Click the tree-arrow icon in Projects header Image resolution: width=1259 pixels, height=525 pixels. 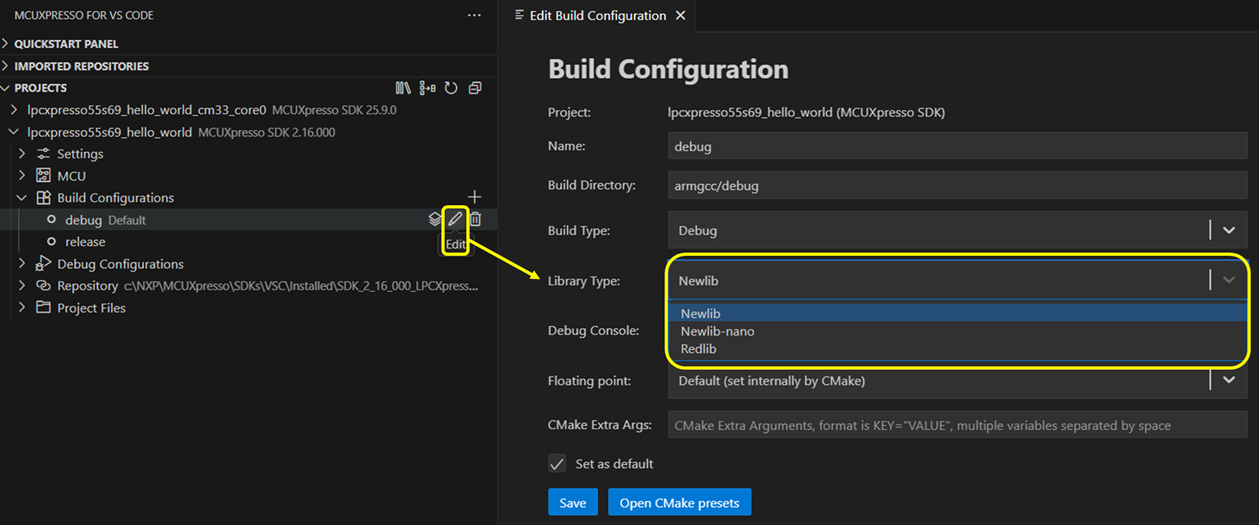[428, 88]
